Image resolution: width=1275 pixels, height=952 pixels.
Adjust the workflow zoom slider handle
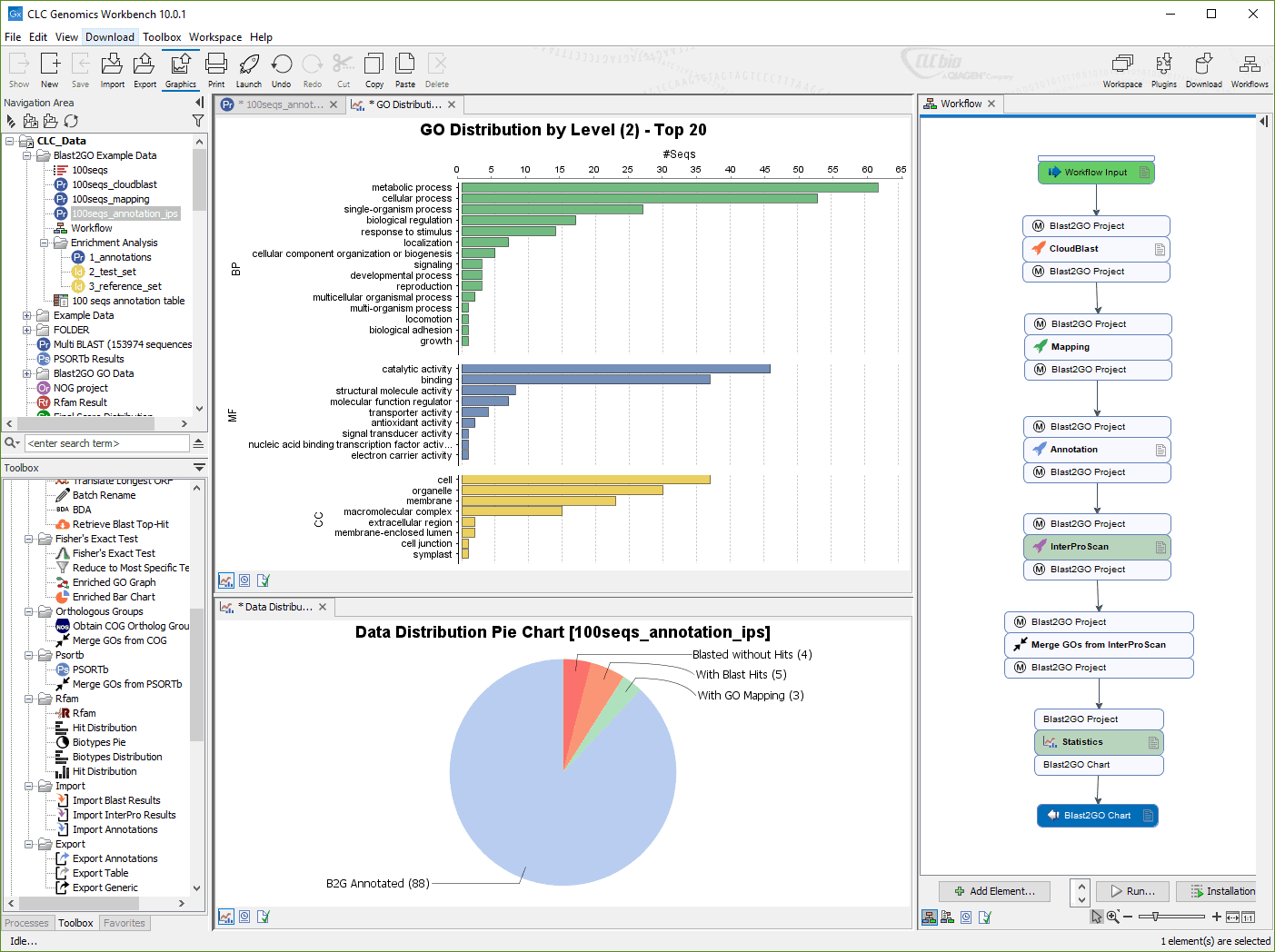tap(1154, 917)
